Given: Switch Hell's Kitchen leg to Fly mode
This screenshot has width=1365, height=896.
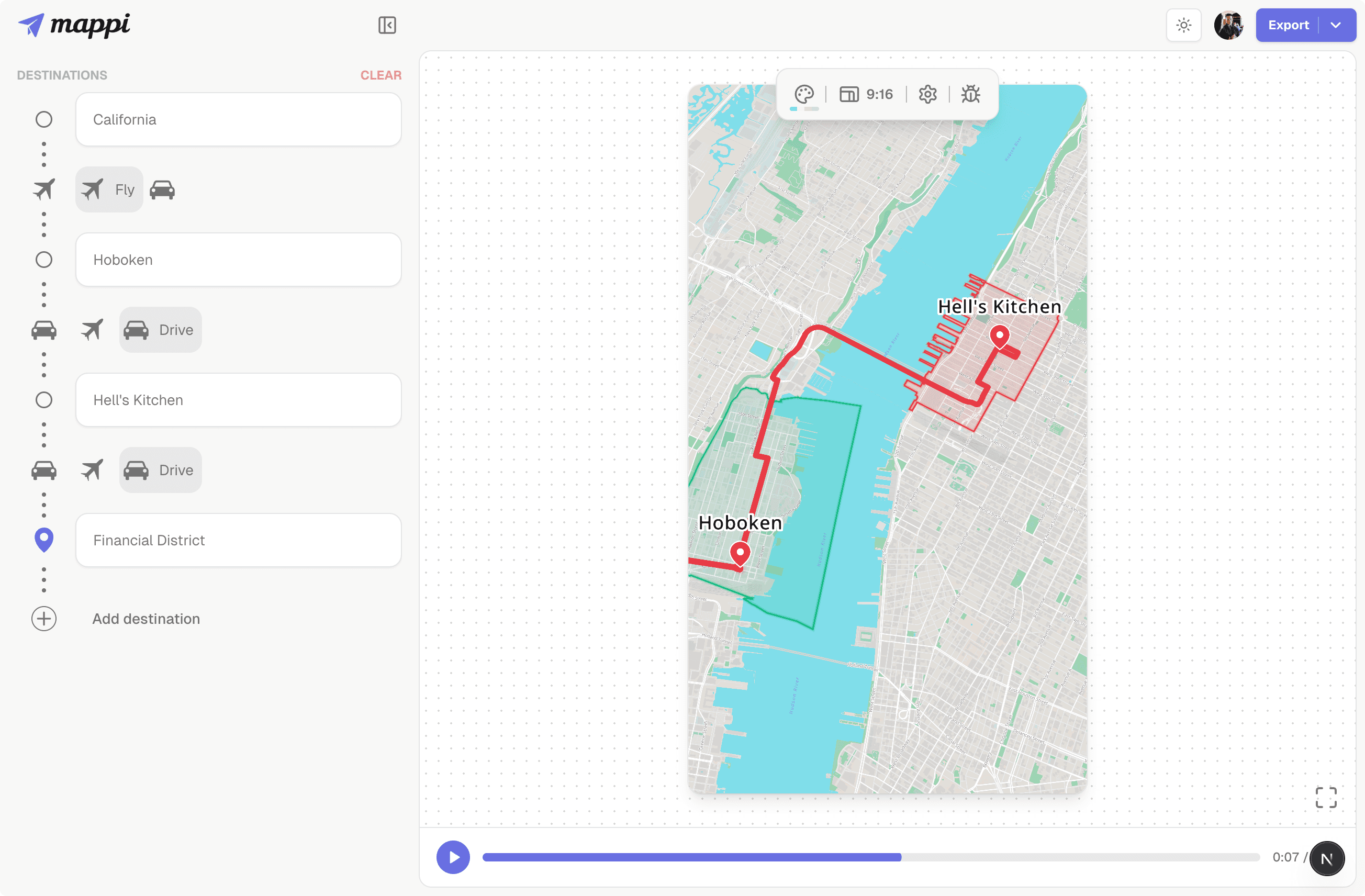Looking at the screenshot, I should point(92,469).
